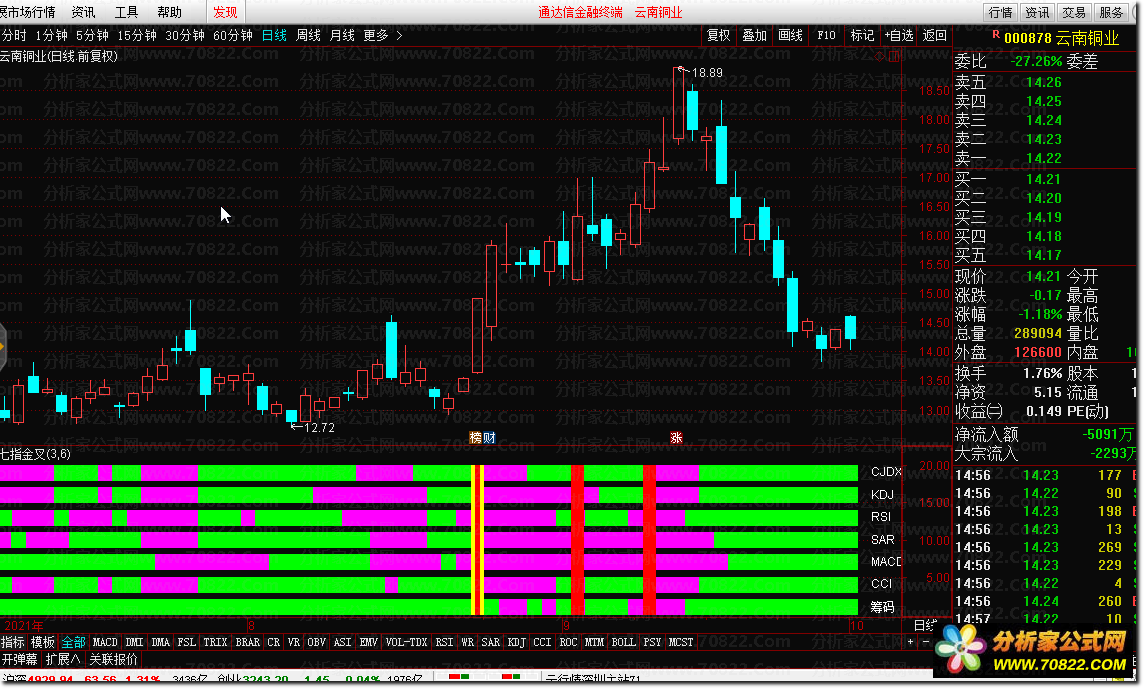
Task: Click the 叠加 toolbar button
Action: 754,35
